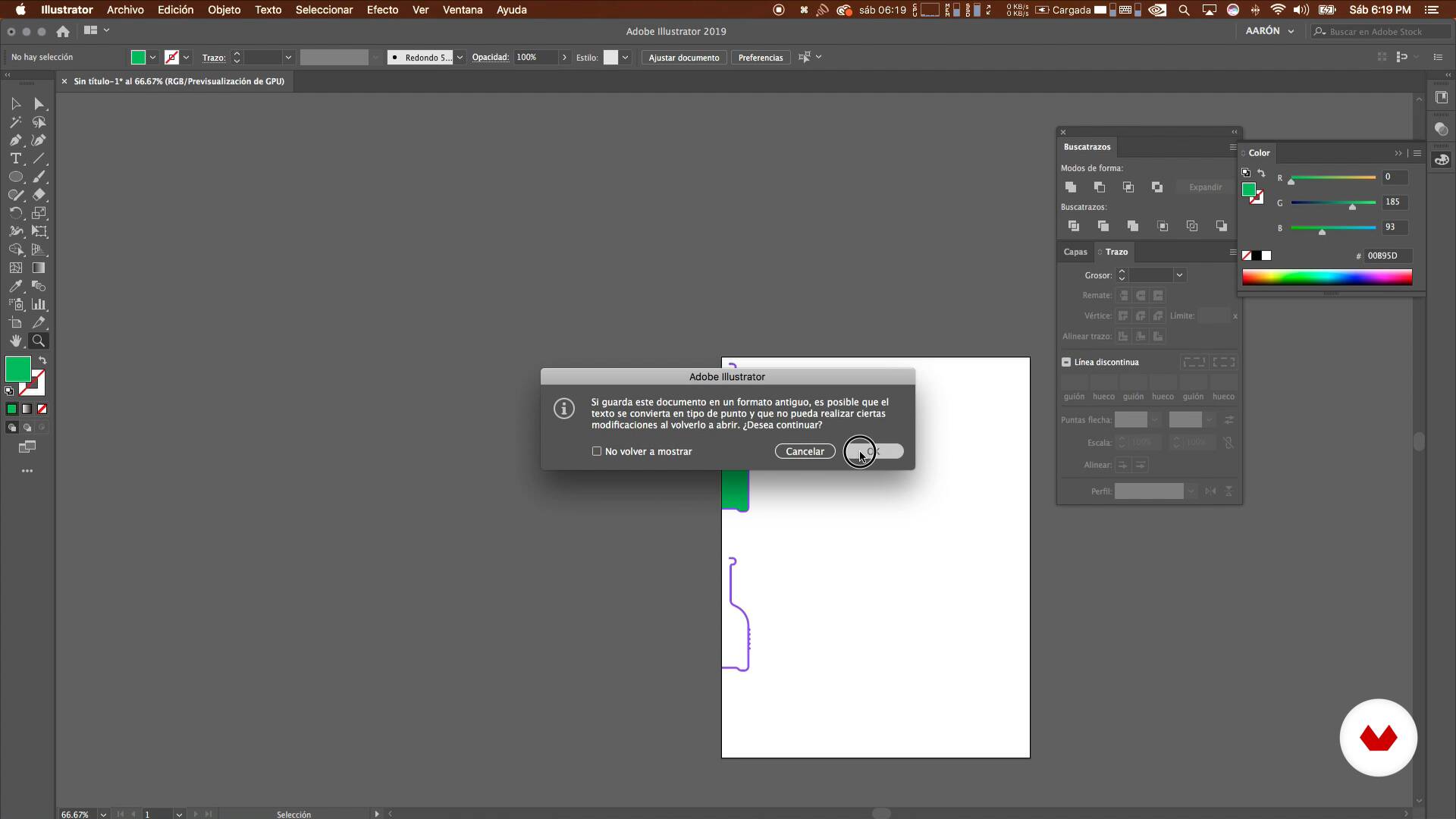Screen dimensions: 1456x819
Task: Select the Lasso tool
Action: (39, 122)
